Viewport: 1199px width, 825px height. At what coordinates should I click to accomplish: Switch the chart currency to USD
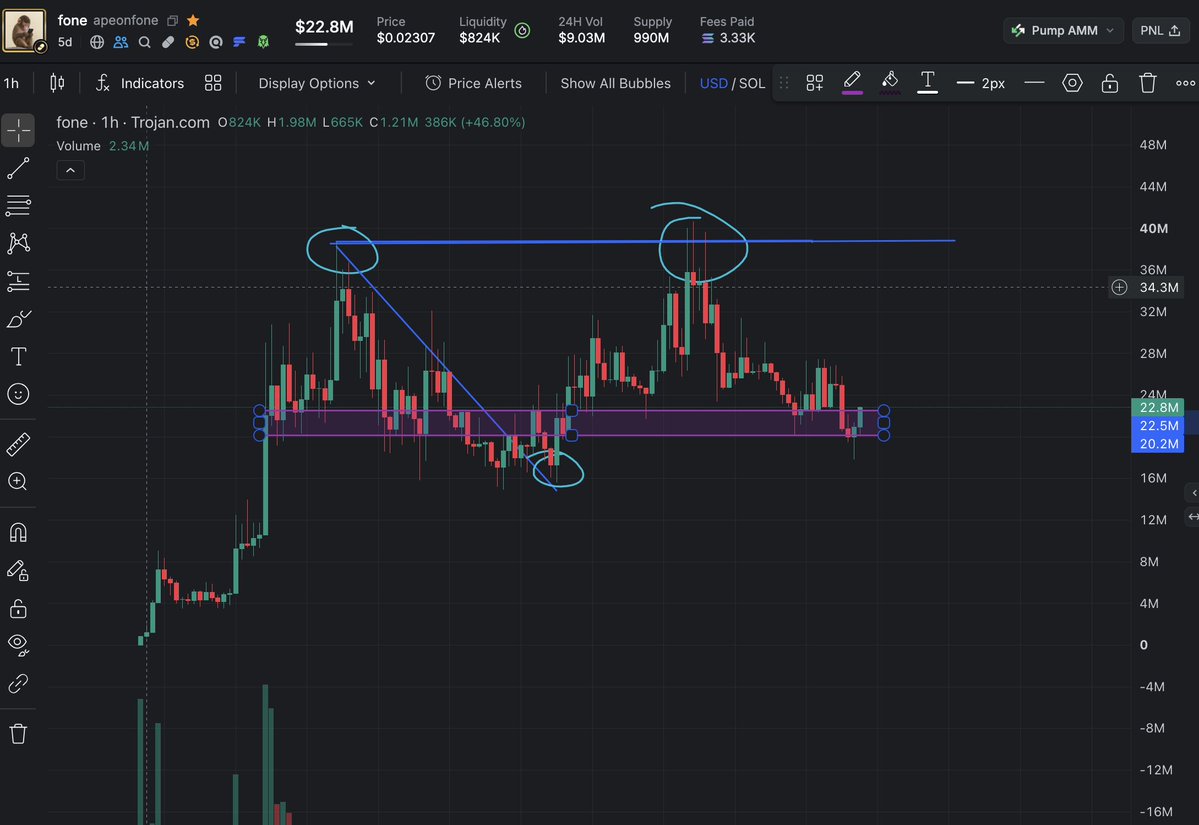[713, 83]
